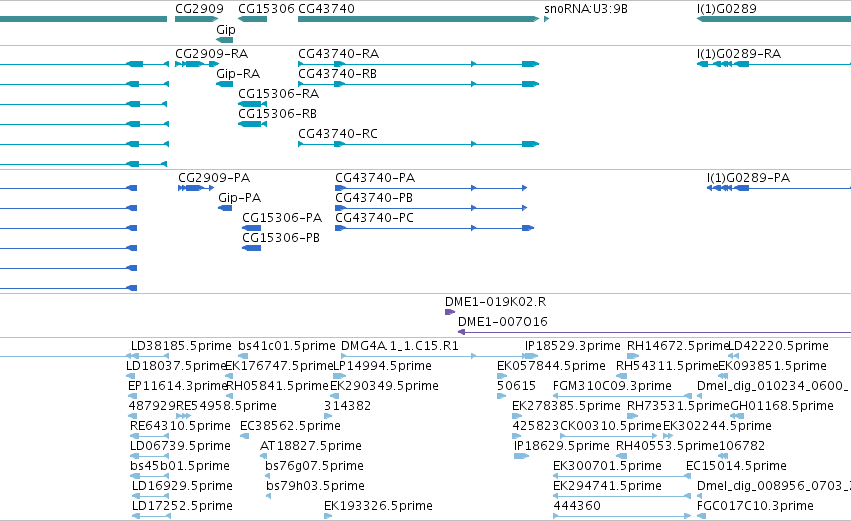Image resolution: width=851 pixels, height=521 pixels.
Task: Select EST EK290349.5prime
Action: 384,386
